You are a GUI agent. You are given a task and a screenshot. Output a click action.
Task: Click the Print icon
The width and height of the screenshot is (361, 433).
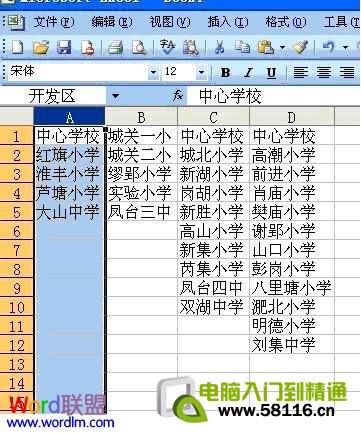(x=116, y=47)
